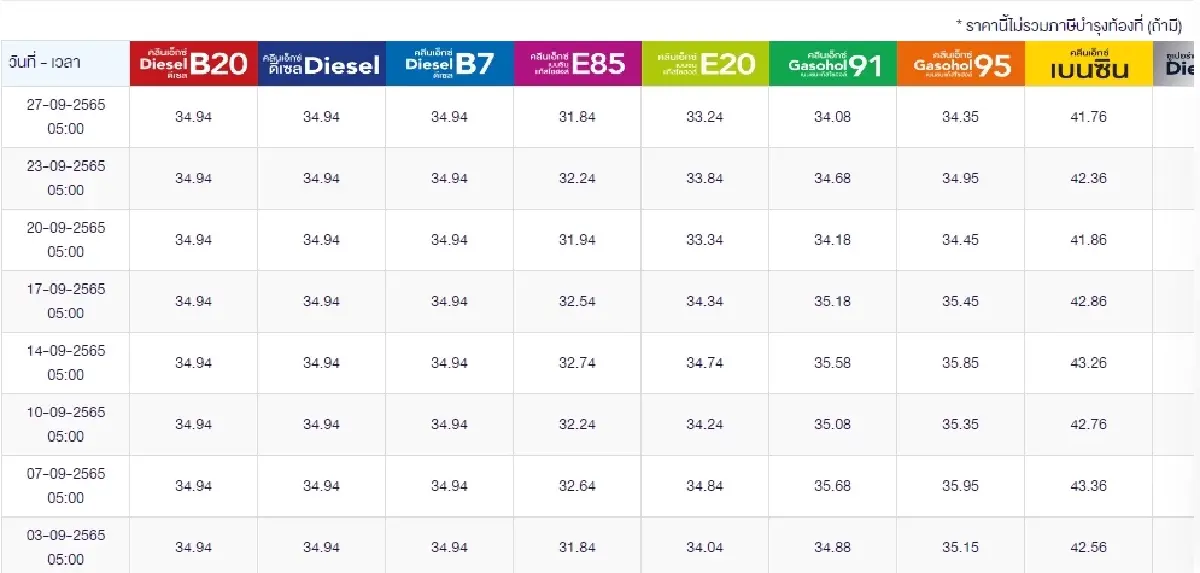The width and height of the screenshot is (1200, 573).
Task: Click the green Gasohol 91 logo
Action: [833, 64]
